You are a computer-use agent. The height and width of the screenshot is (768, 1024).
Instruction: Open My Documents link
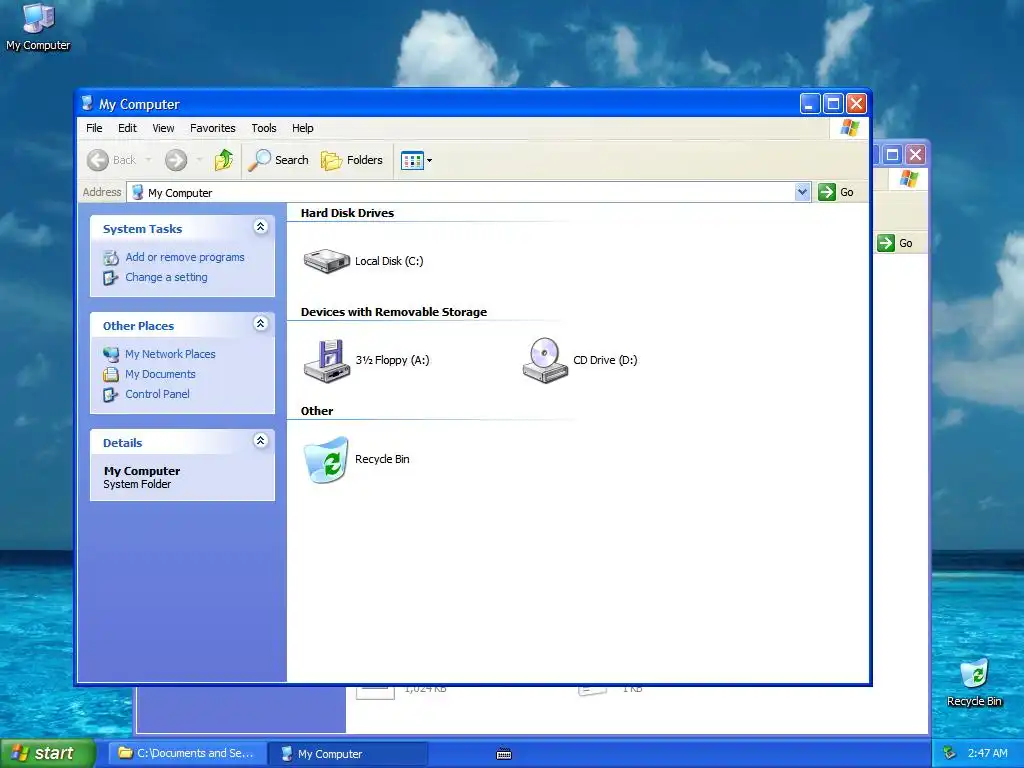pyautogui.click(x=161, y=374)
